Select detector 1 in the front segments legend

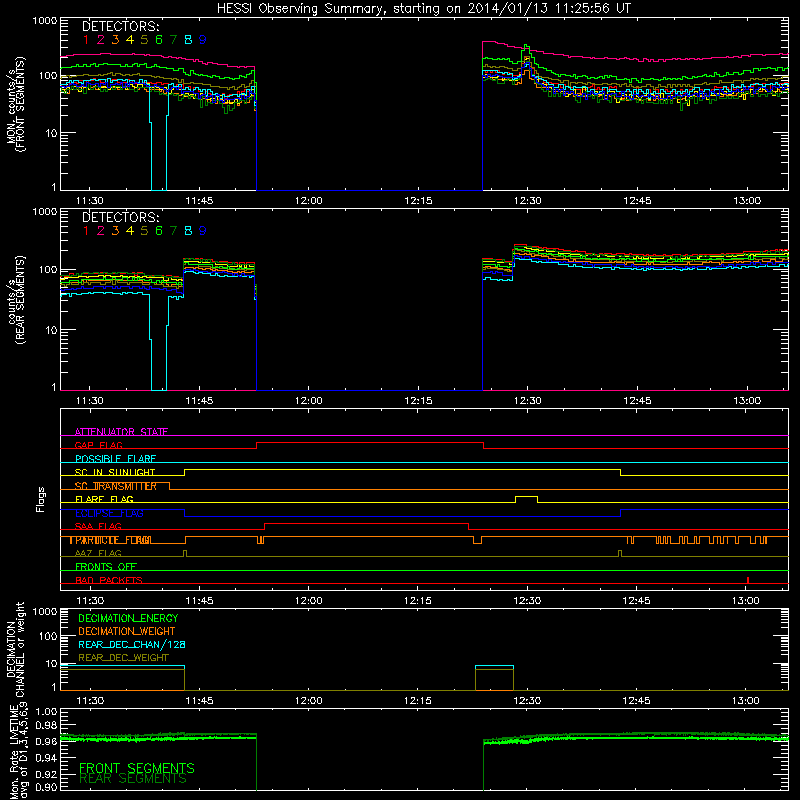click(x=86, y=40)
